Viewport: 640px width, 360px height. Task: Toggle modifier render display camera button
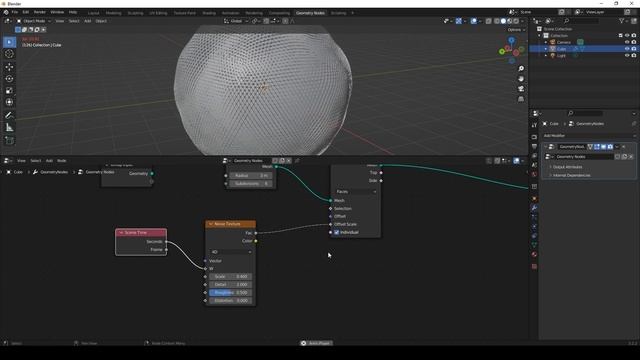(610, 147)
